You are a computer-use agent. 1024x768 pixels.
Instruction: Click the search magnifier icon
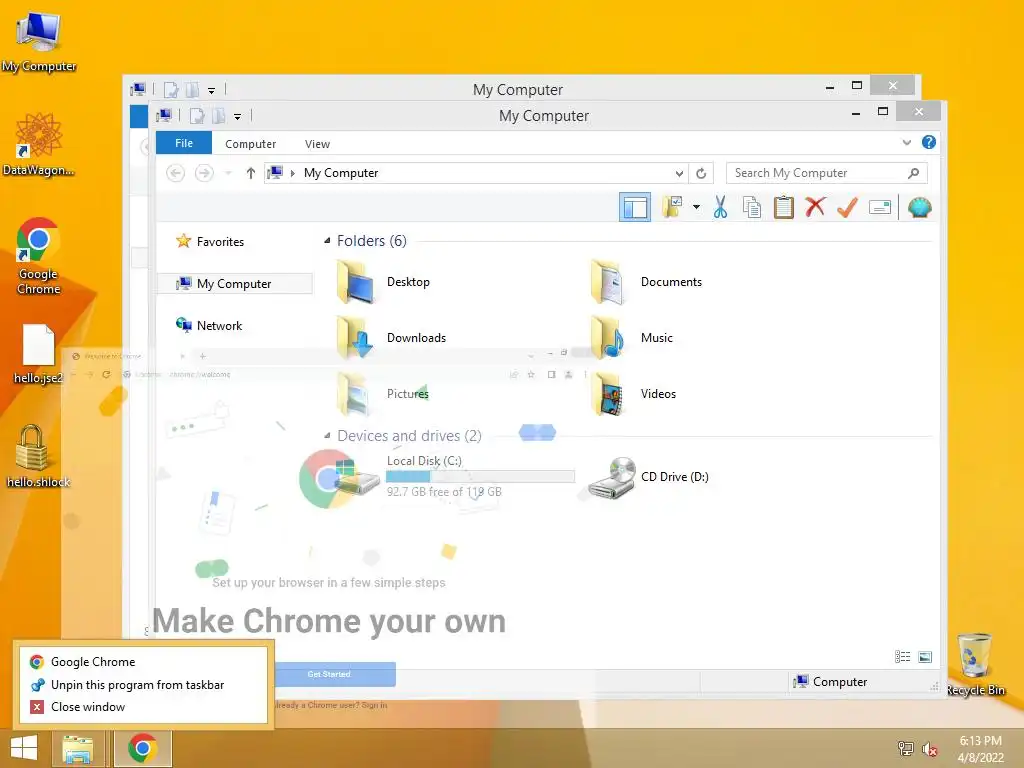pyautogui.click(x=914, y=173)
